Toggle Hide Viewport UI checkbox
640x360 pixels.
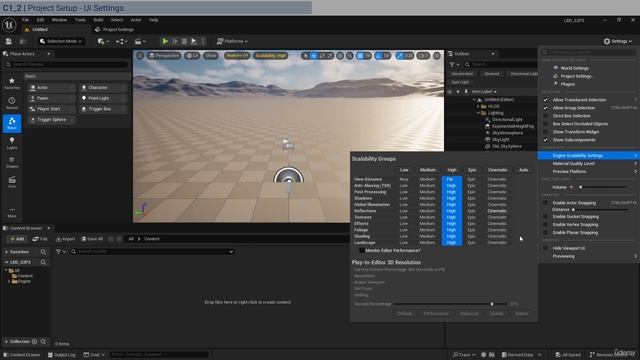pyautogui.click(x=545, y=248)
